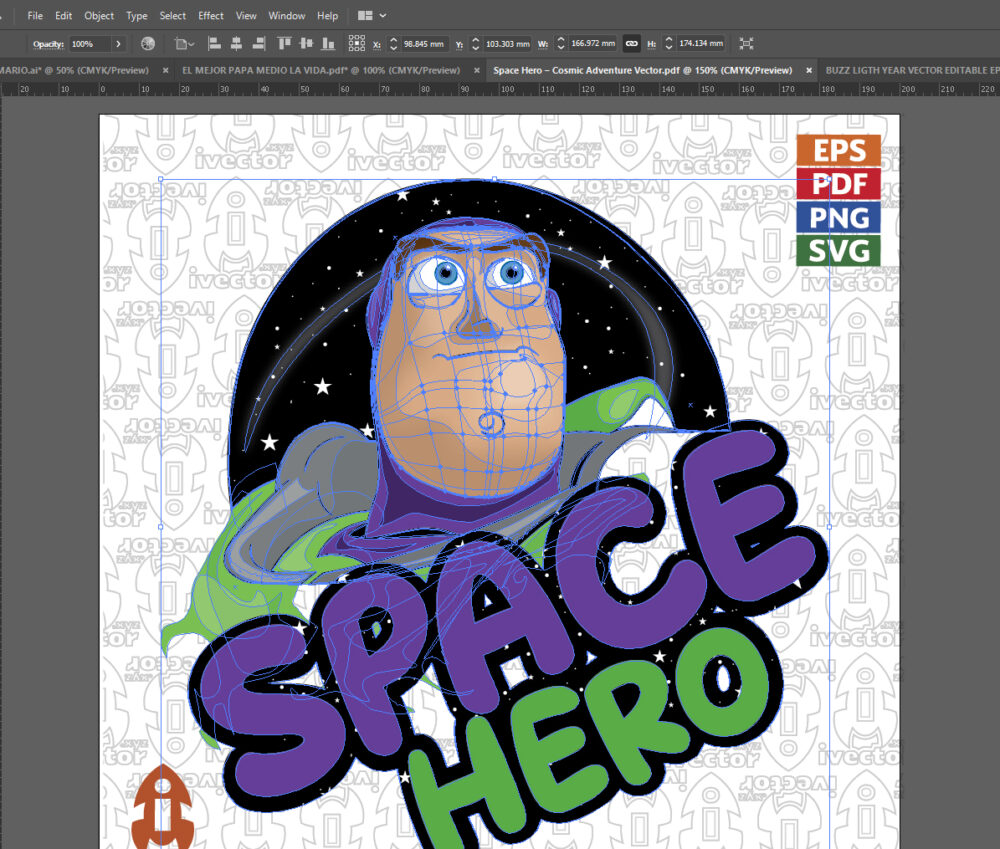
Task: Open the Help menu
Action: point(327,15)
